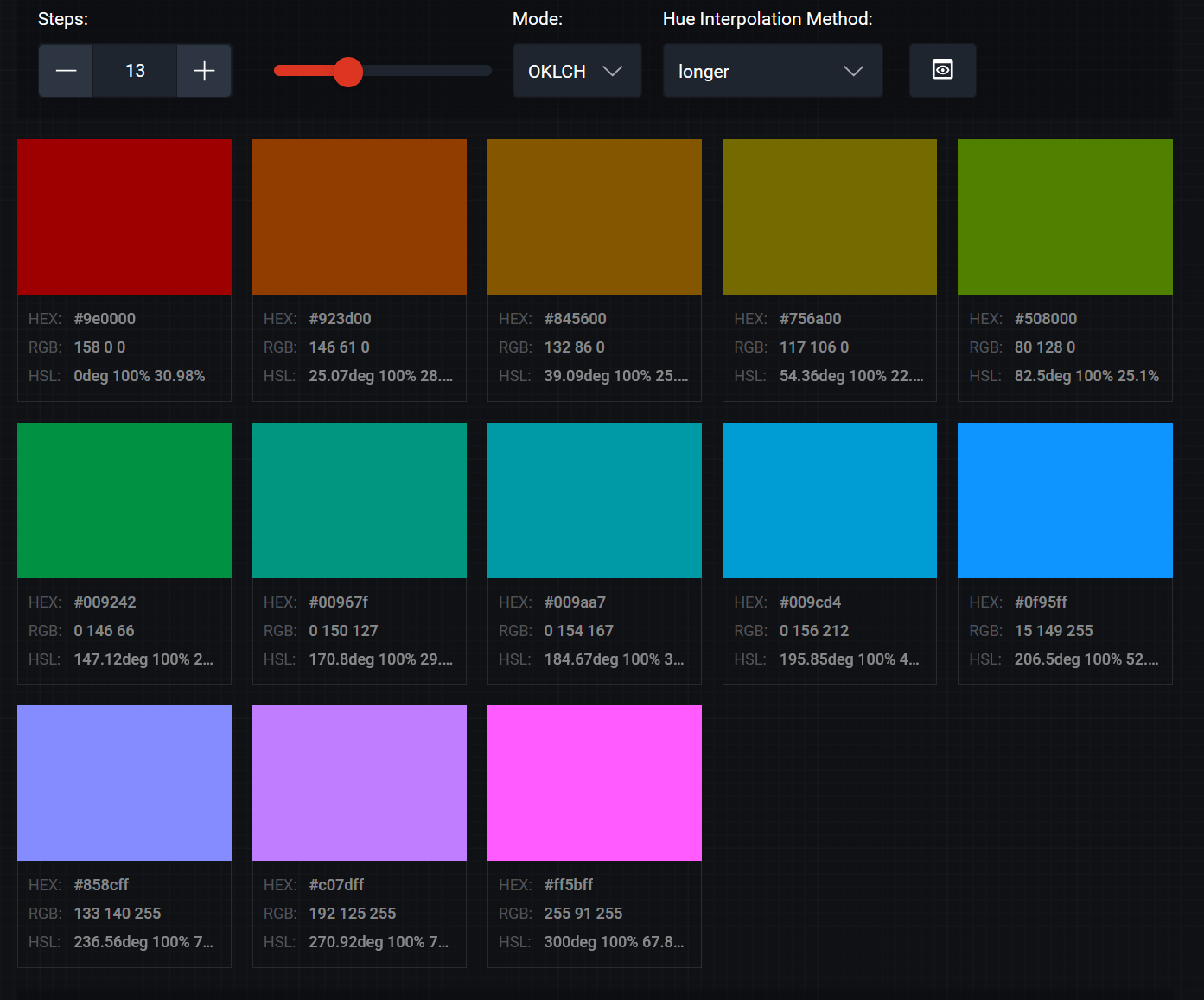The image size is (1204, 1000).
Task: Increase steps with the plus button
Action: tap(204, 71)
